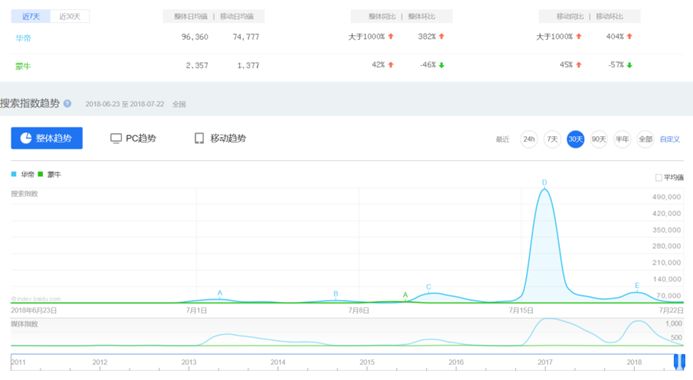693x380 pixels.
Task: Open the 全国 region selector
Action: click(179, 104)
